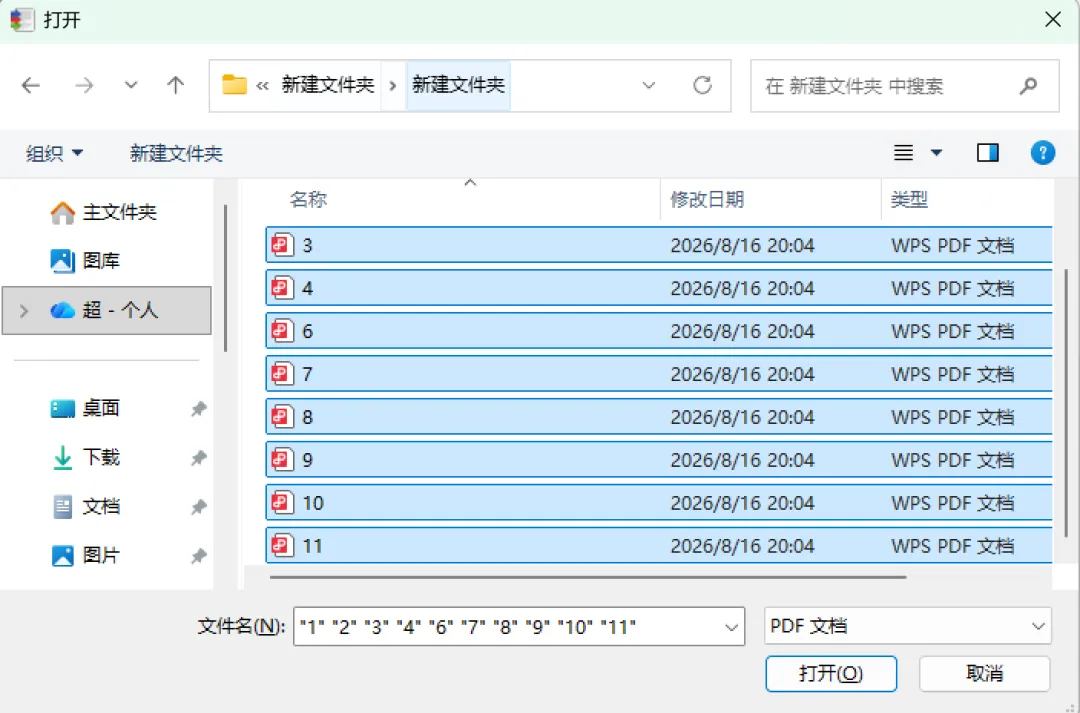The image size is (1080, 713).
Task: Select PDF file named 3
Action: pos(659,245)
